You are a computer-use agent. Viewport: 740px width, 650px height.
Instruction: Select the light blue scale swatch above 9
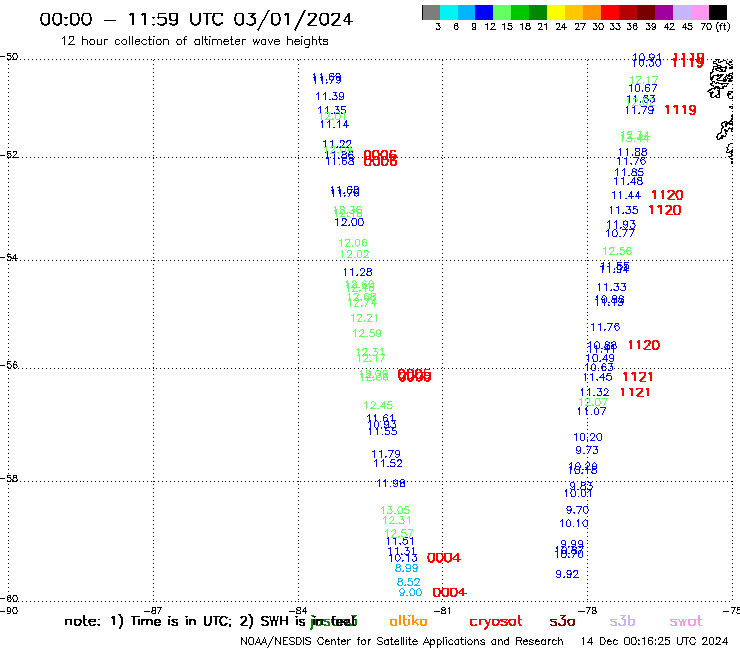[x=466, y=12]
